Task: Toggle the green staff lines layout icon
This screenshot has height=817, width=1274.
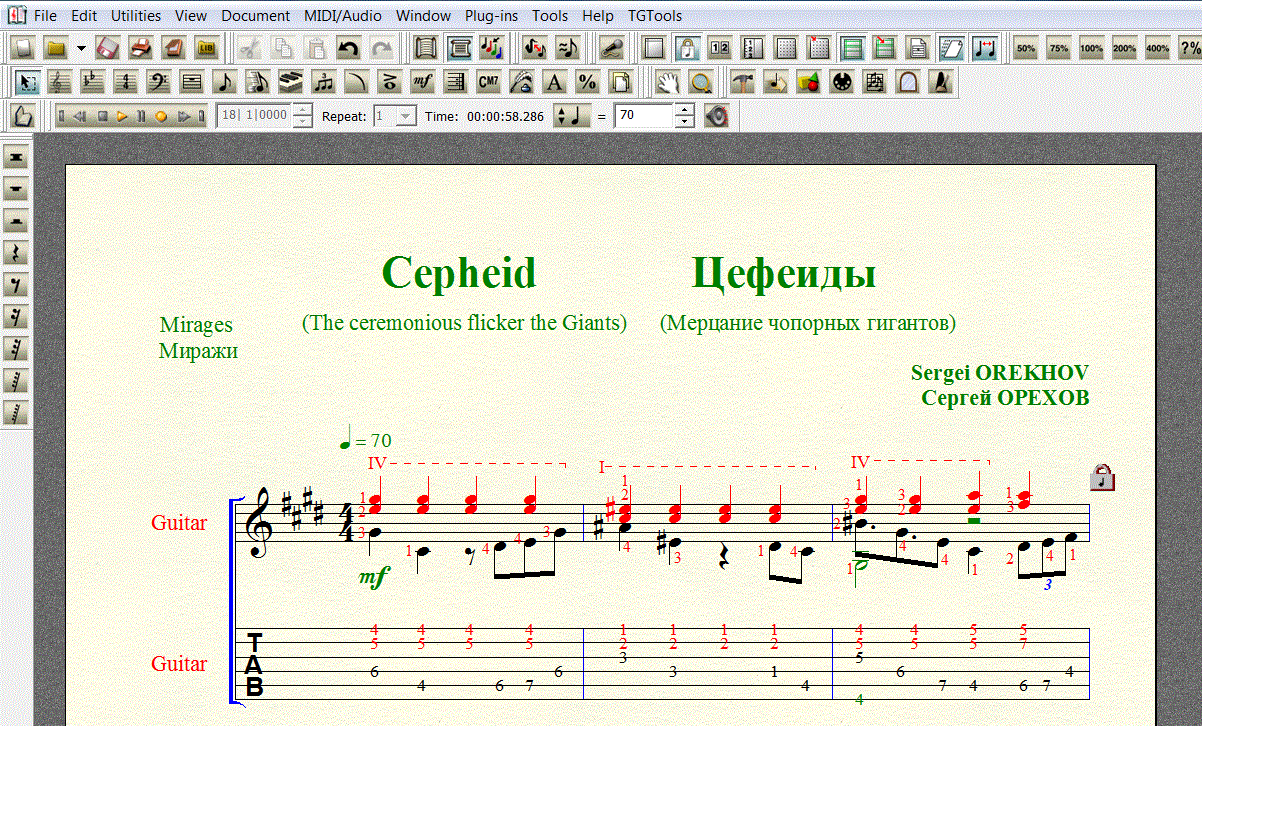Action: (x=852, y=48)
